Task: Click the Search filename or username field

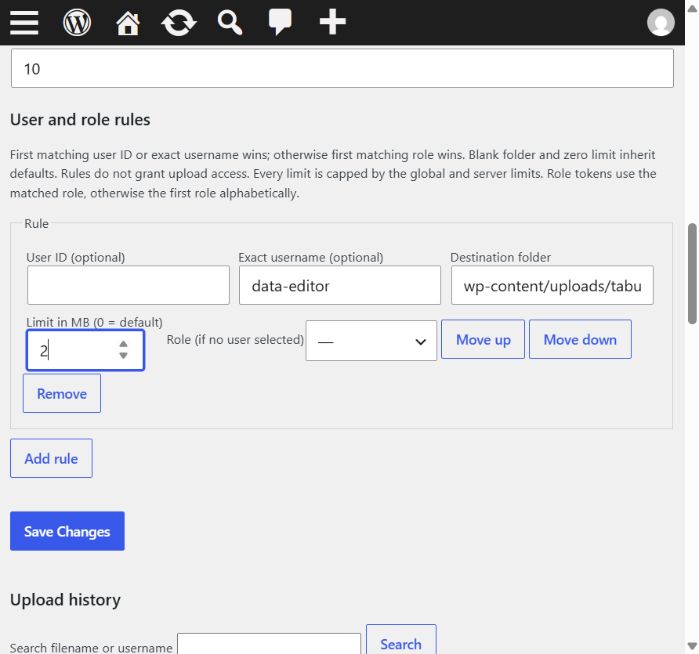Action: pos(269,644)
